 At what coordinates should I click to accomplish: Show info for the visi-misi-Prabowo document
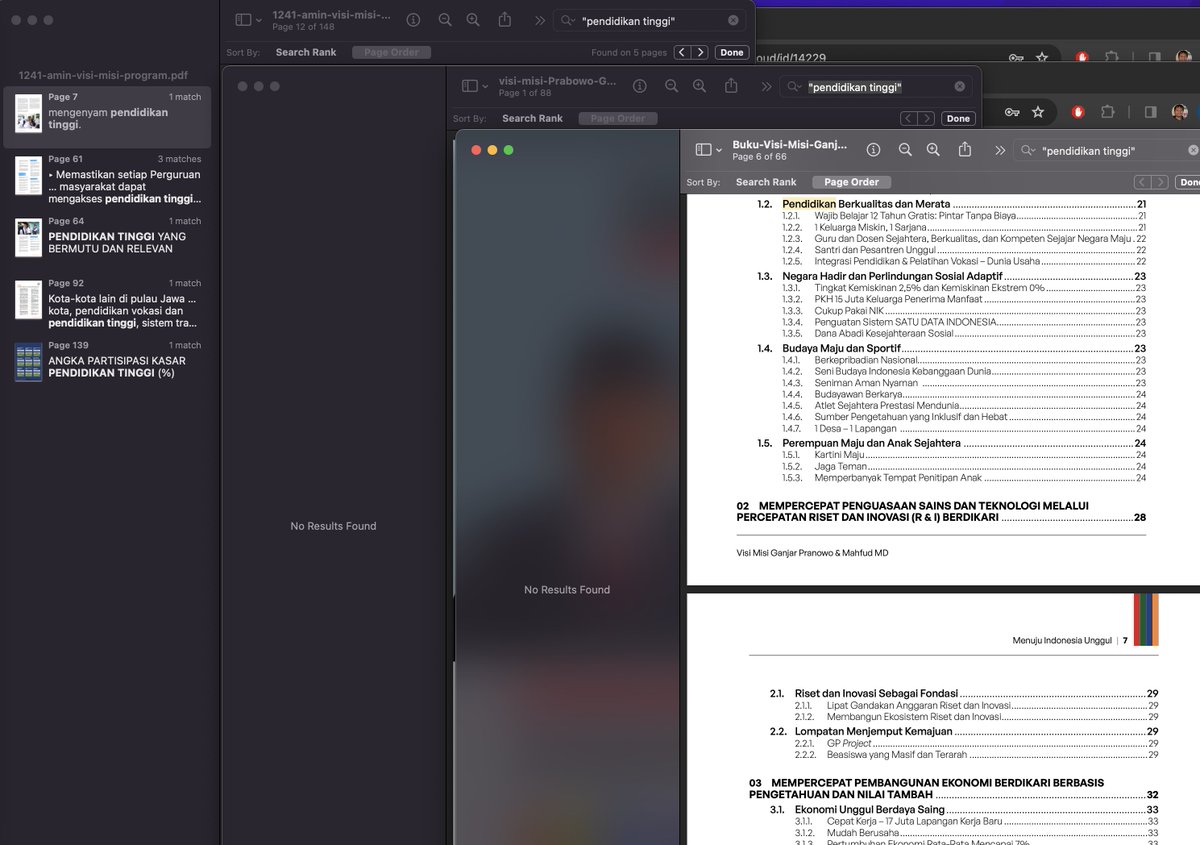coord(640,86)
